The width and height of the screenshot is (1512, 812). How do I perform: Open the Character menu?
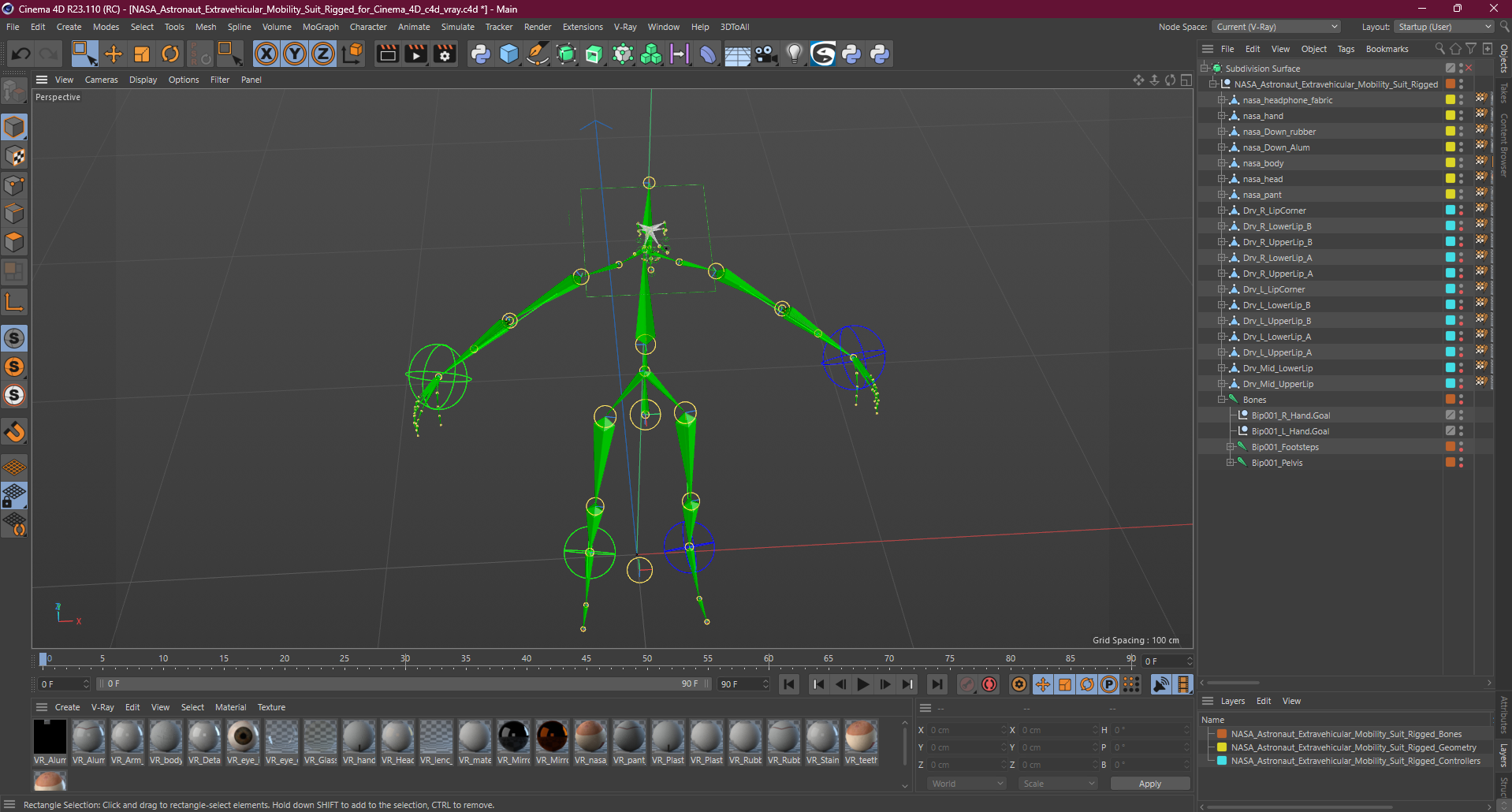[x=368, y=27]
